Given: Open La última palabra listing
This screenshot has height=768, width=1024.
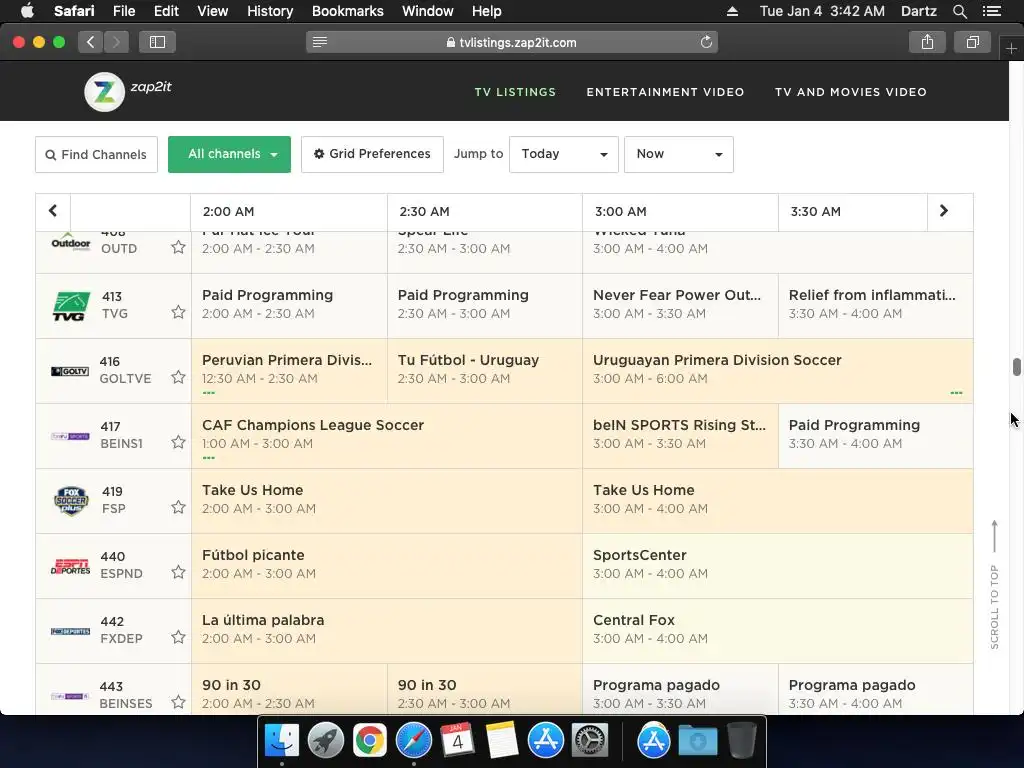Looking at the screenshot, I should (387, 631).
